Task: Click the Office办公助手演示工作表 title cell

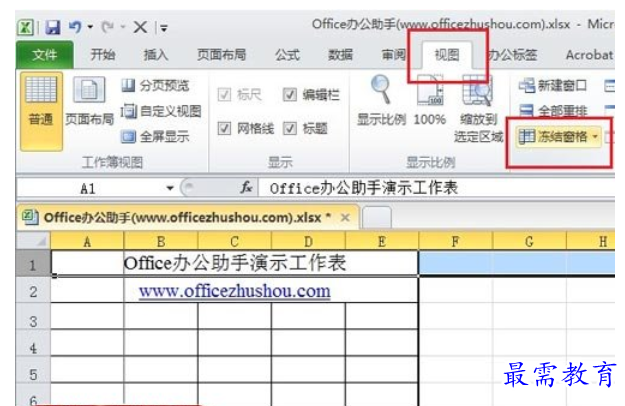Action: (x=235, y=263)
